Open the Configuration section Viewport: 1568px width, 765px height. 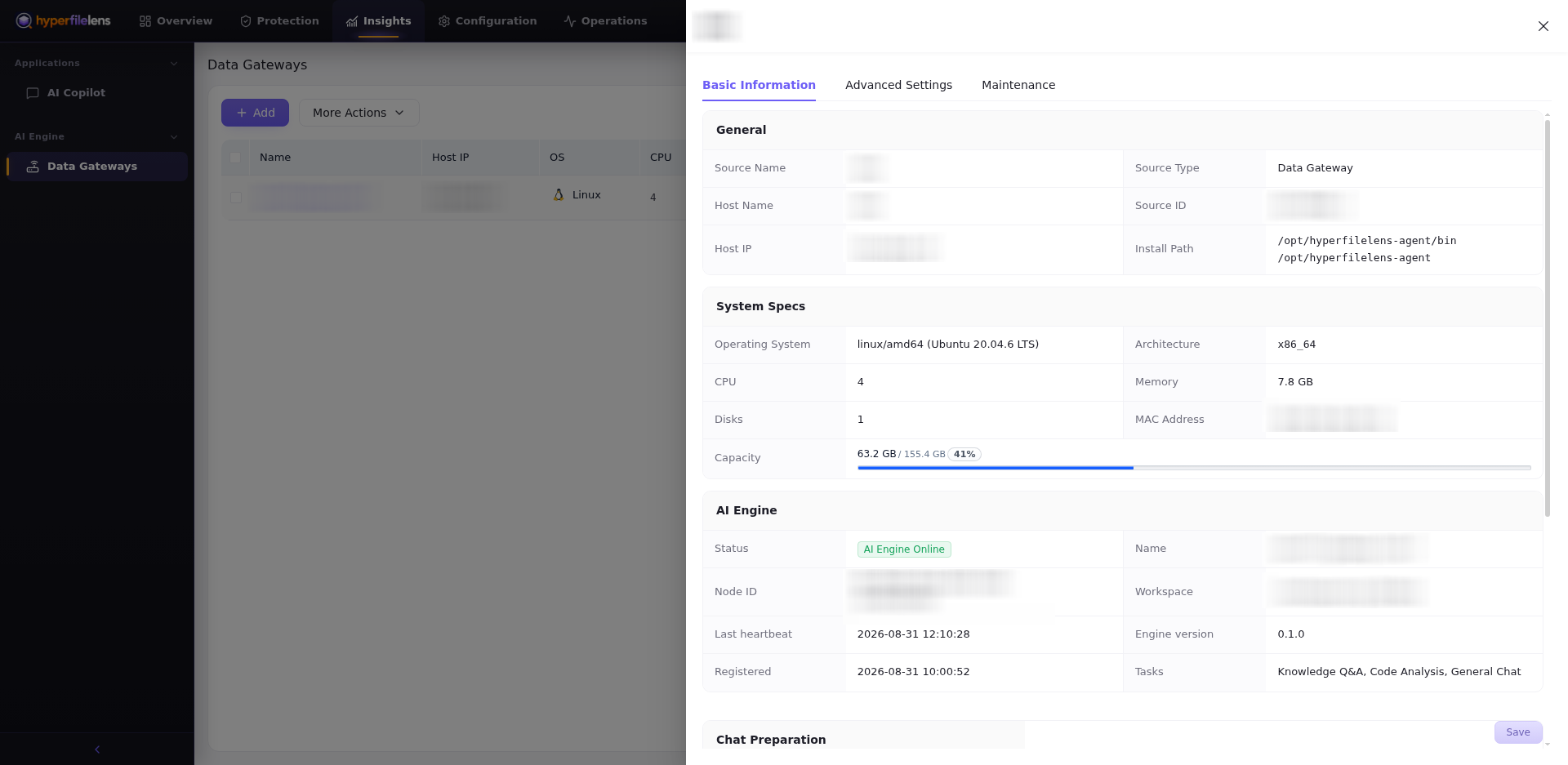pyautogui.click(x=488, y=21)
